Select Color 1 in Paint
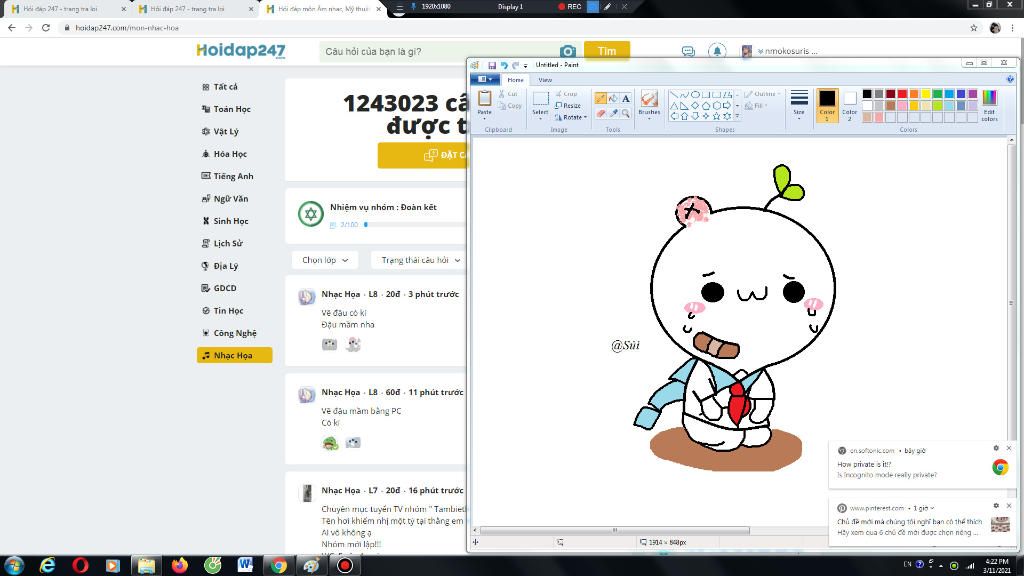The width and height of the screenshot is (1024, 576). pos(827,104)
